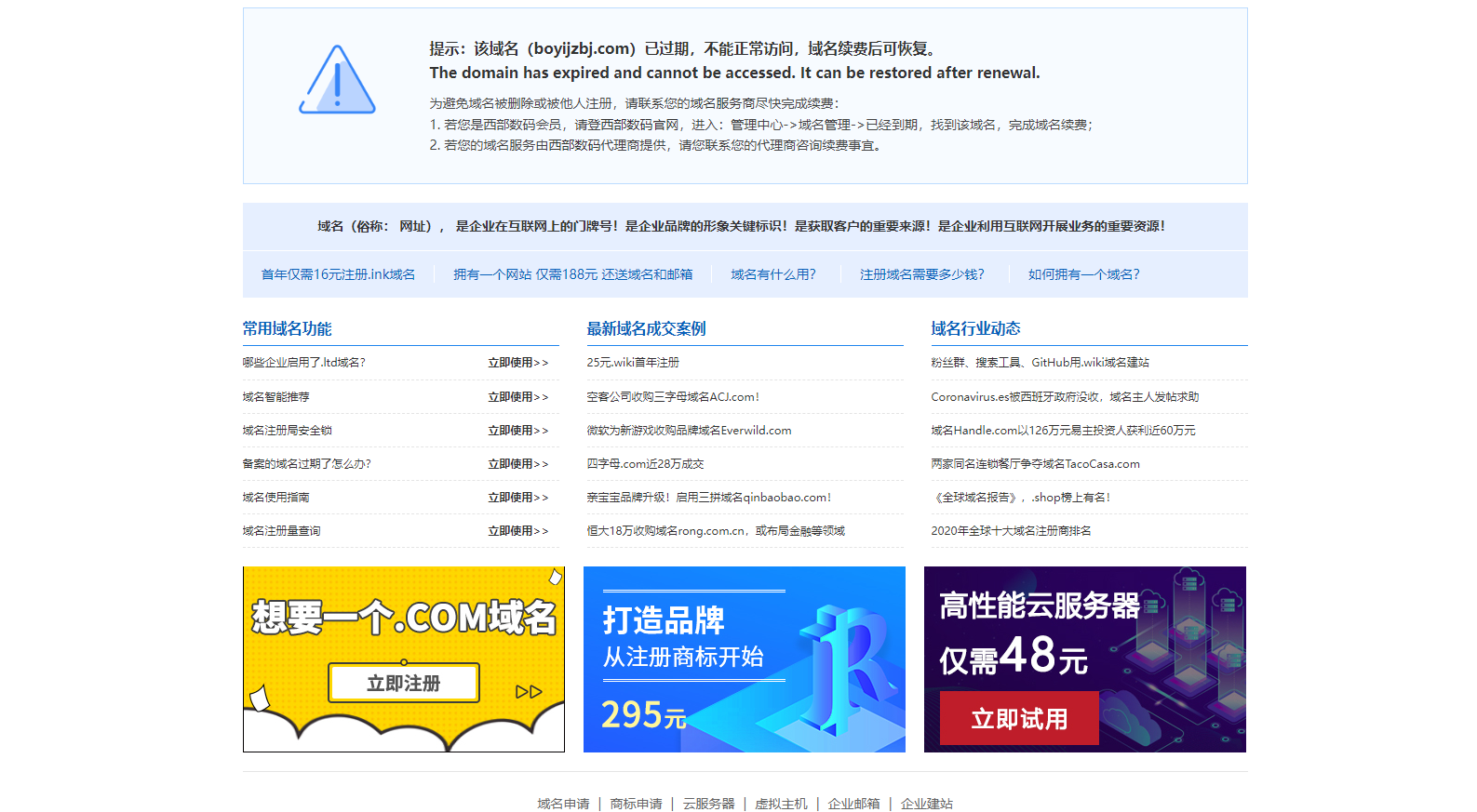
Task: Click the 域名行业动态 section heading
Action: click(x=975, y=328)
